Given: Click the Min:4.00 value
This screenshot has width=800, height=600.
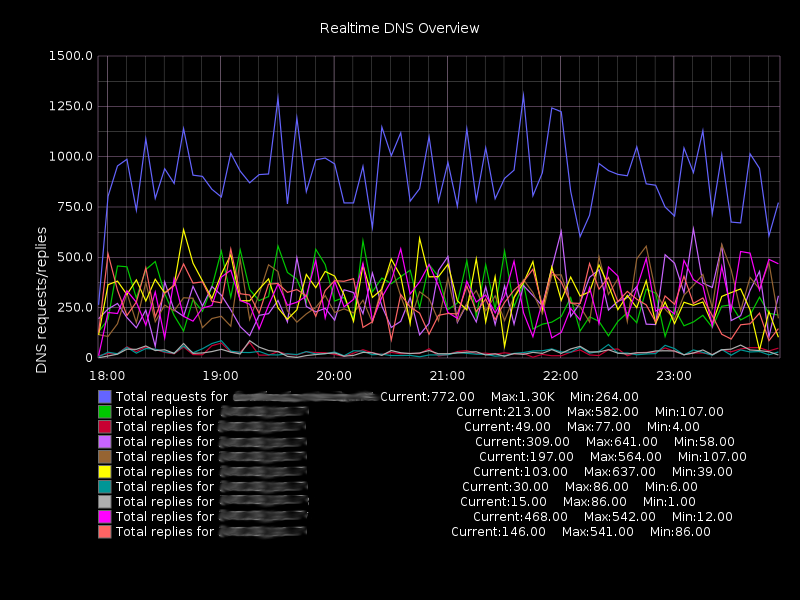Looking at the screenshot, I should click(673, 427).
